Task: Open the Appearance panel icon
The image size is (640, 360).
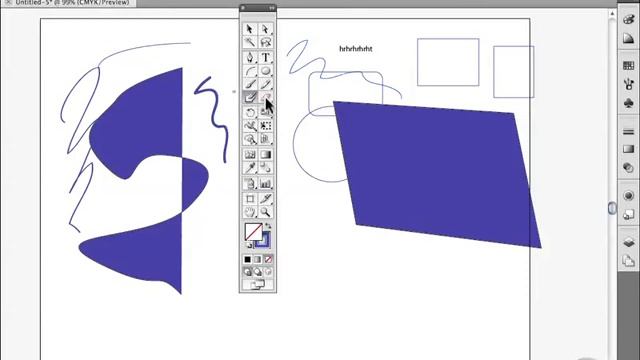Action: 629,196
